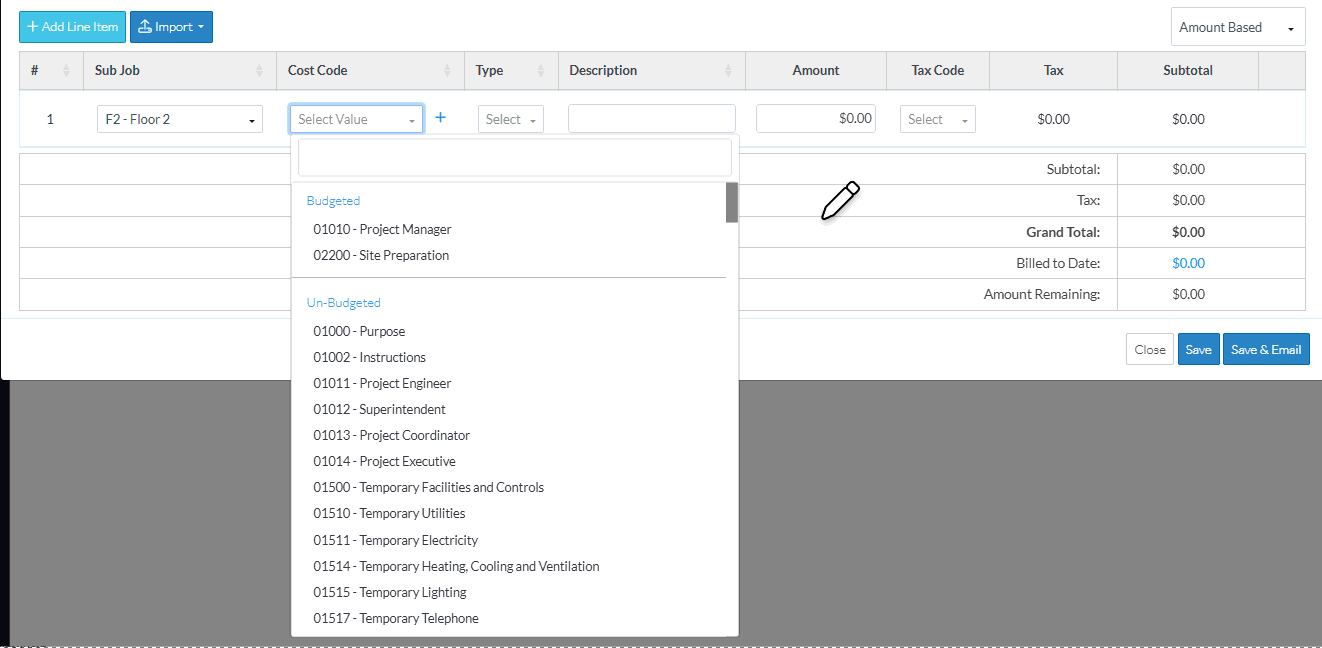Viewport: 1322px width, 648px height.
Task: Click the Billed to Date $0.00 link
Action: pyautogui.click(x=1188, y=263)
